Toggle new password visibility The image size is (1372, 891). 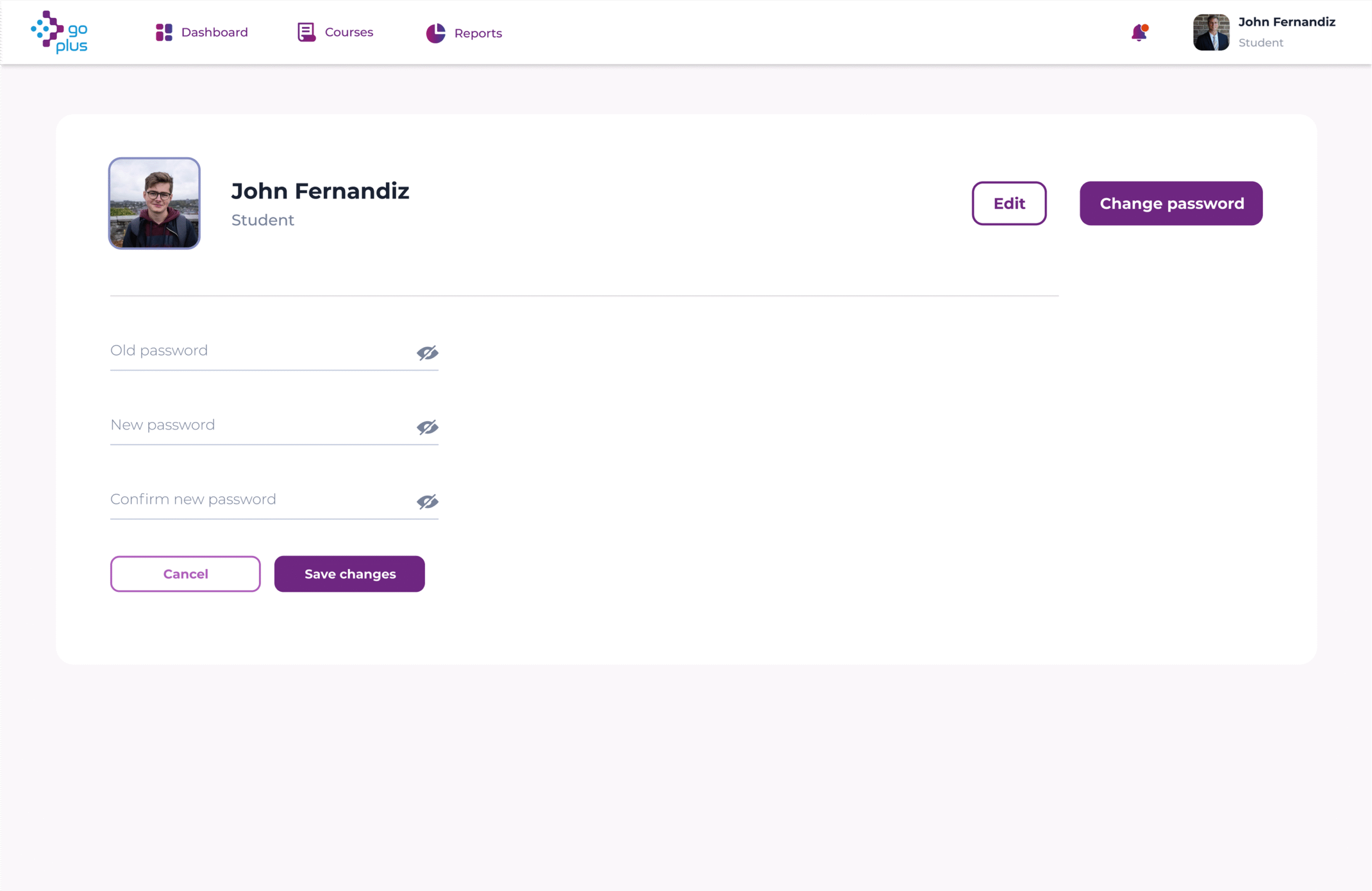[x=427, y=427]
